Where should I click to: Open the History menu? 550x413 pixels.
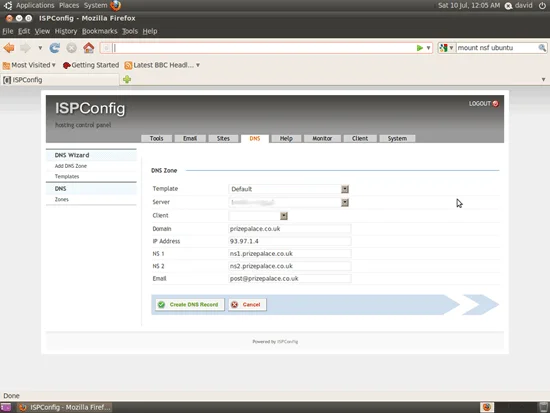66,31
